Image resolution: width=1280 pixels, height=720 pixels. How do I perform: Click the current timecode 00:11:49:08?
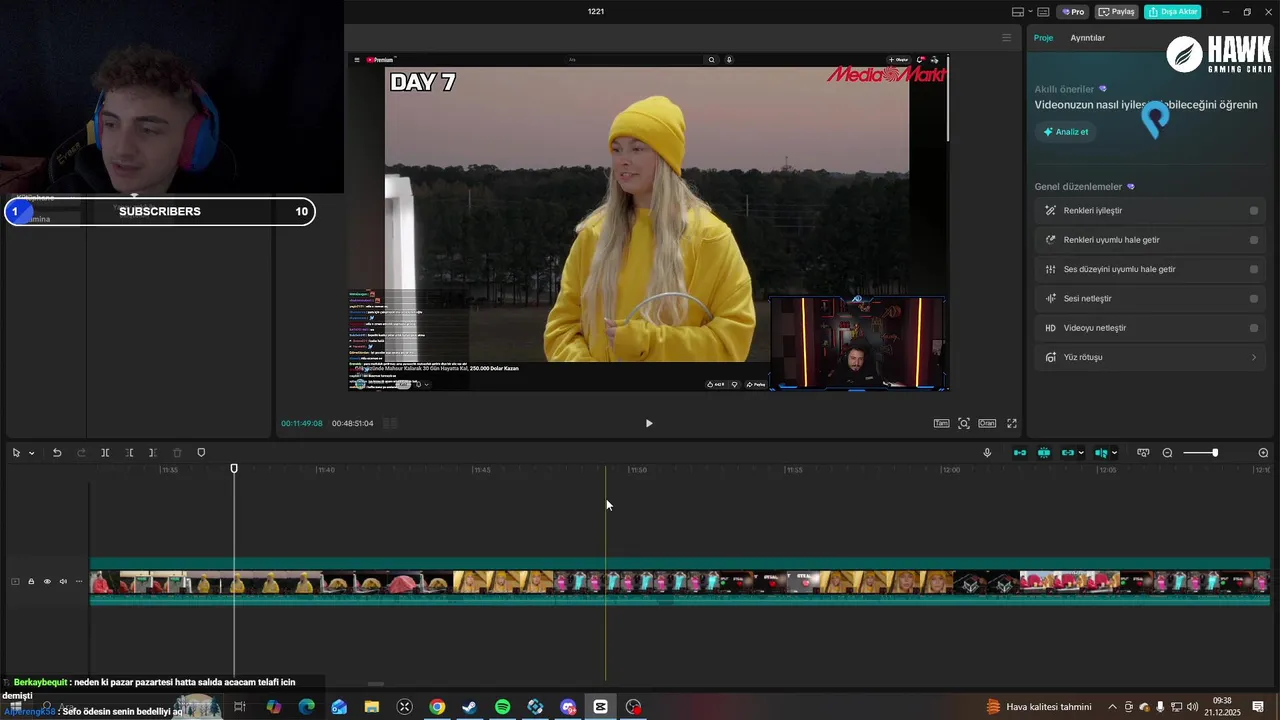coord(302,423)
